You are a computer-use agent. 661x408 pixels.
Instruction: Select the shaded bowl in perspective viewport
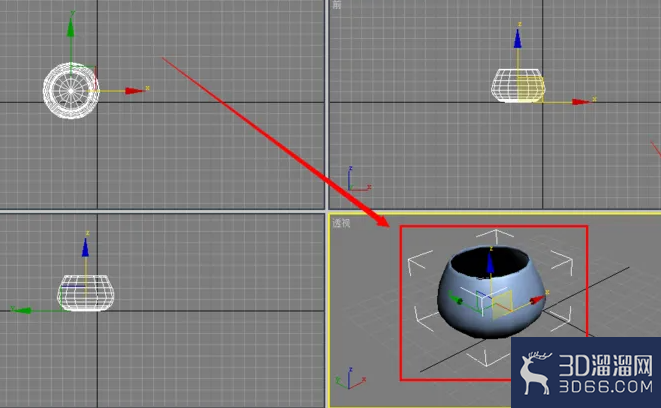491,292
